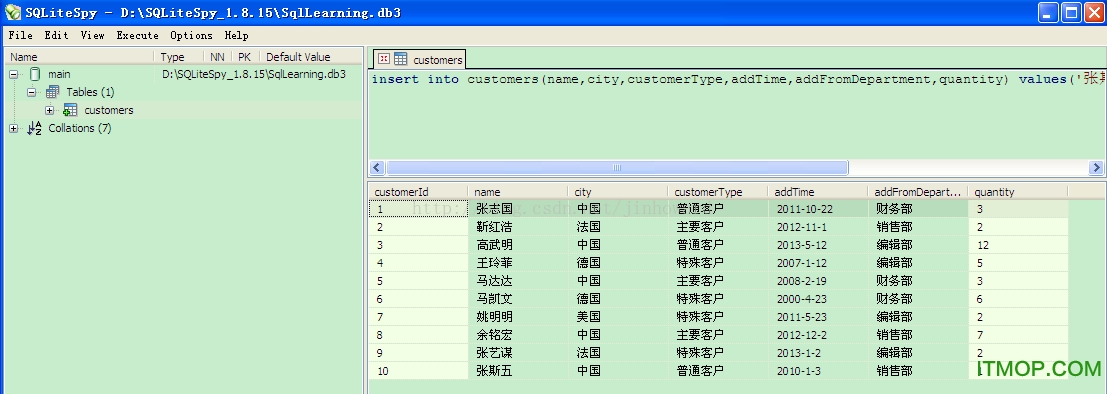Open the File menu
This screenshot has height=394, width=1107.
20,35
